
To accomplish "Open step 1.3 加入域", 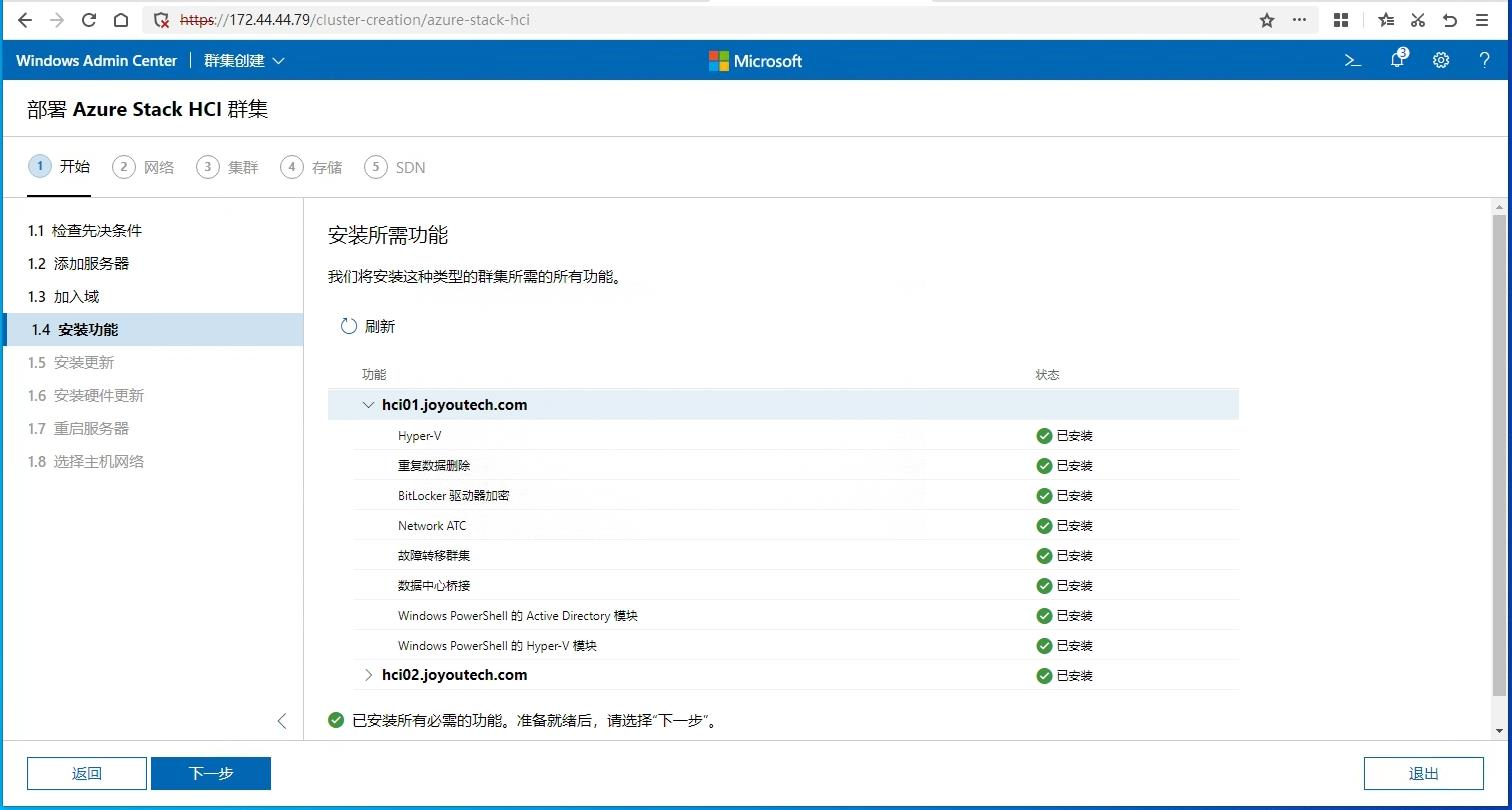I will (153, 297).
